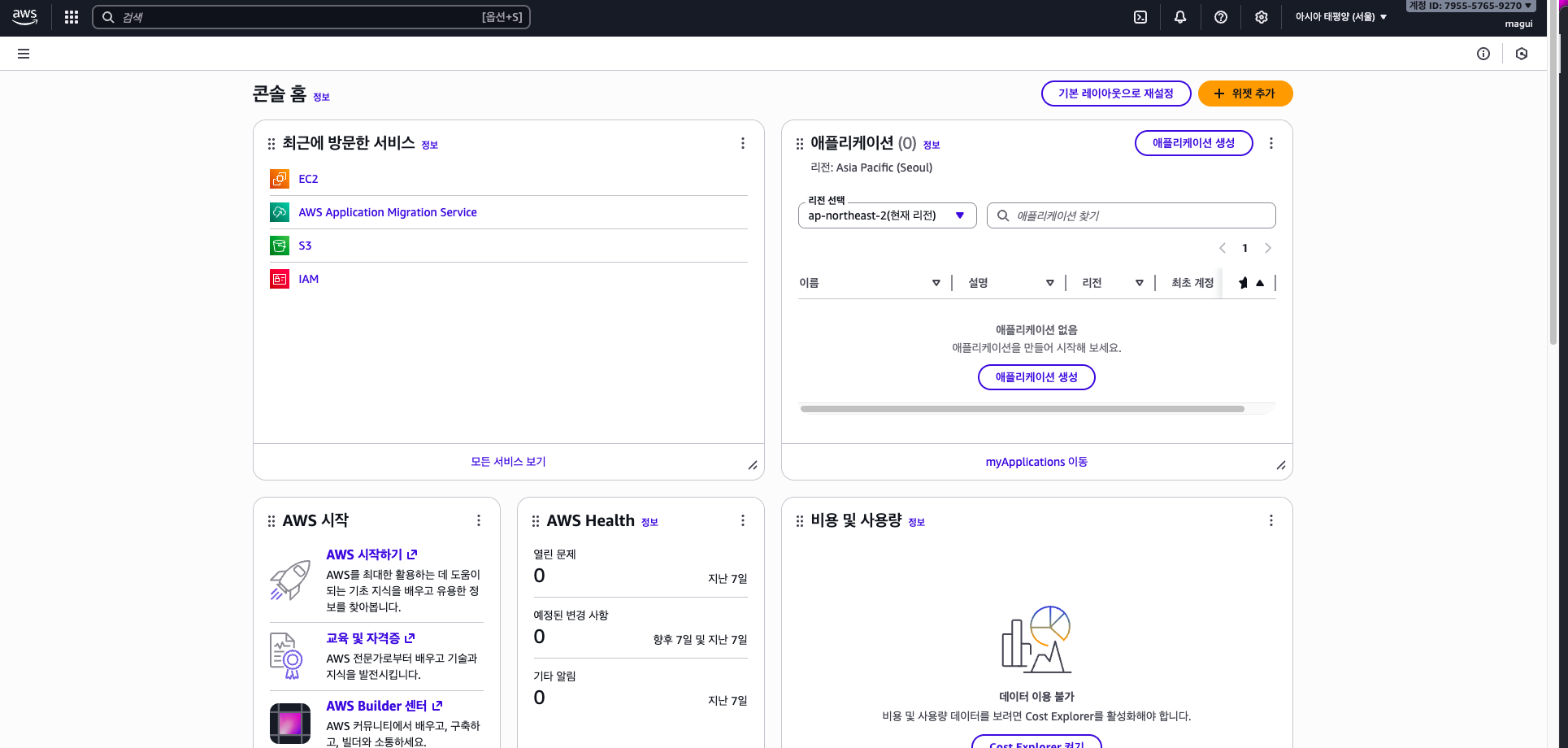Open the hexagon panel icon at top right
1568x748 pixels.
click(x=1522, y=54)
